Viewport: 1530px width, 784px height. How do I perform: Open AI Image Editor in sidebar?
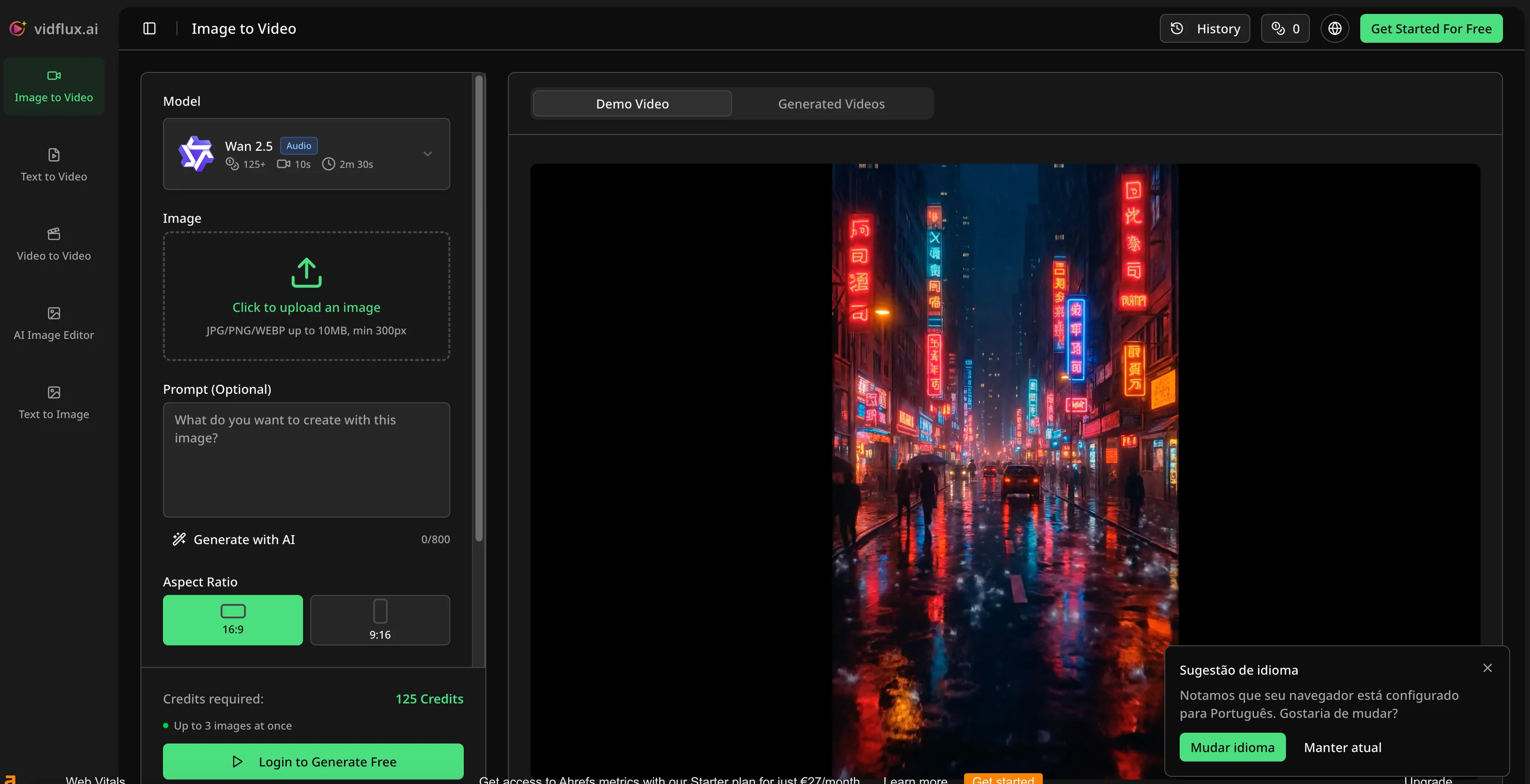54,324
